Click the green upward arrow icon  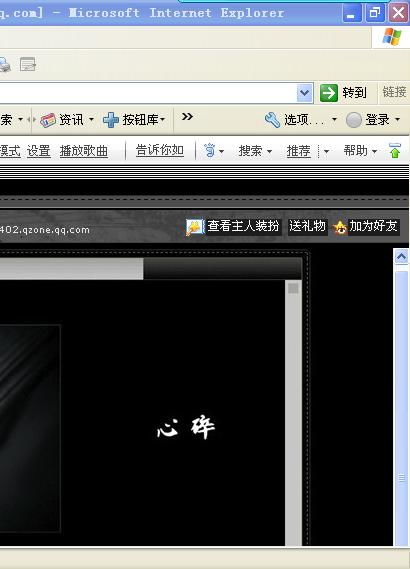395,151
